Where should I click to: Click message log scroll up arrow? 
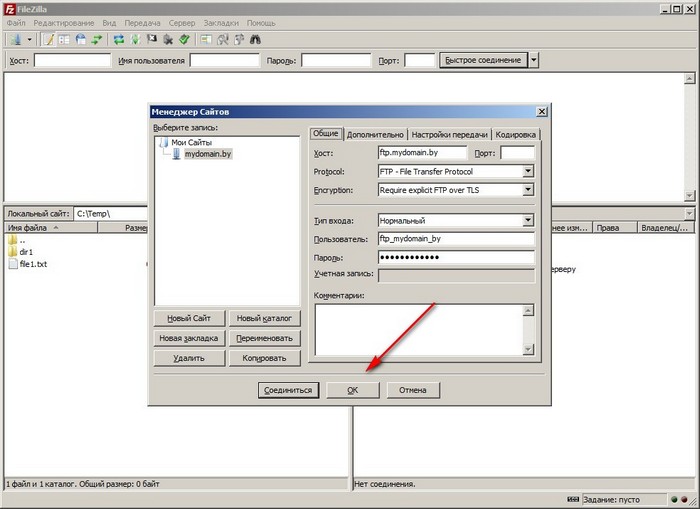tap(690, 79)
